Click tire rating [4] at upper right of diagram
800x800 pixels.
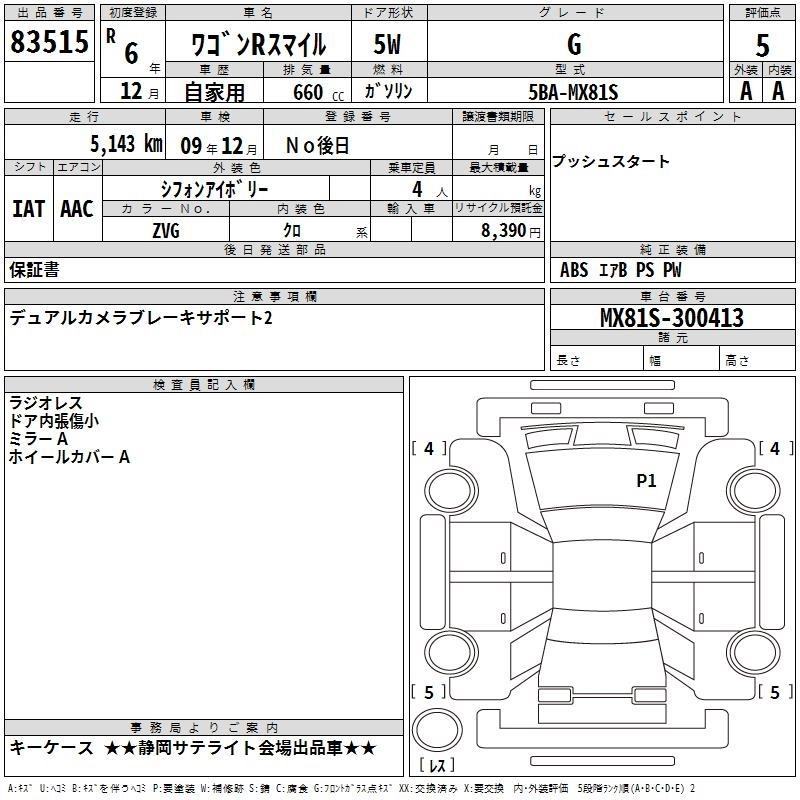[776, 448]
